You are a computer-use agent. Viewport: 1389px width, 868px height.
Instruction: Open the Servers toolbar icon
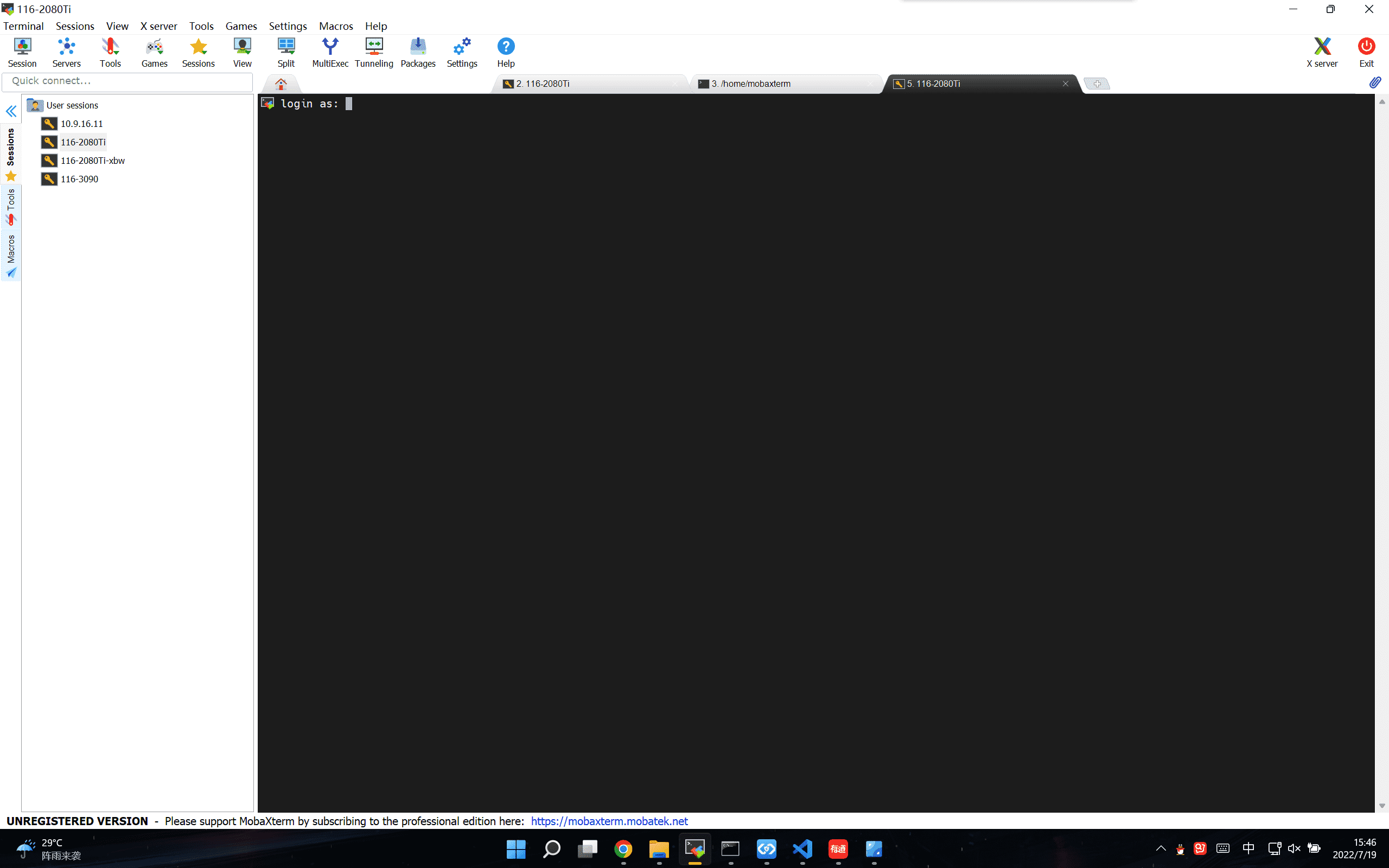[x=67, y=53]
